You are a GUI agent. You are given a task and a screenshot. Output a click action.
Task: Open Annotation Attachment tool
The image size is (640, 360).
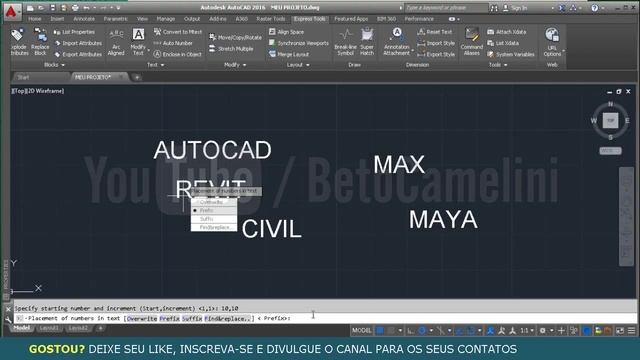point(396,42)
